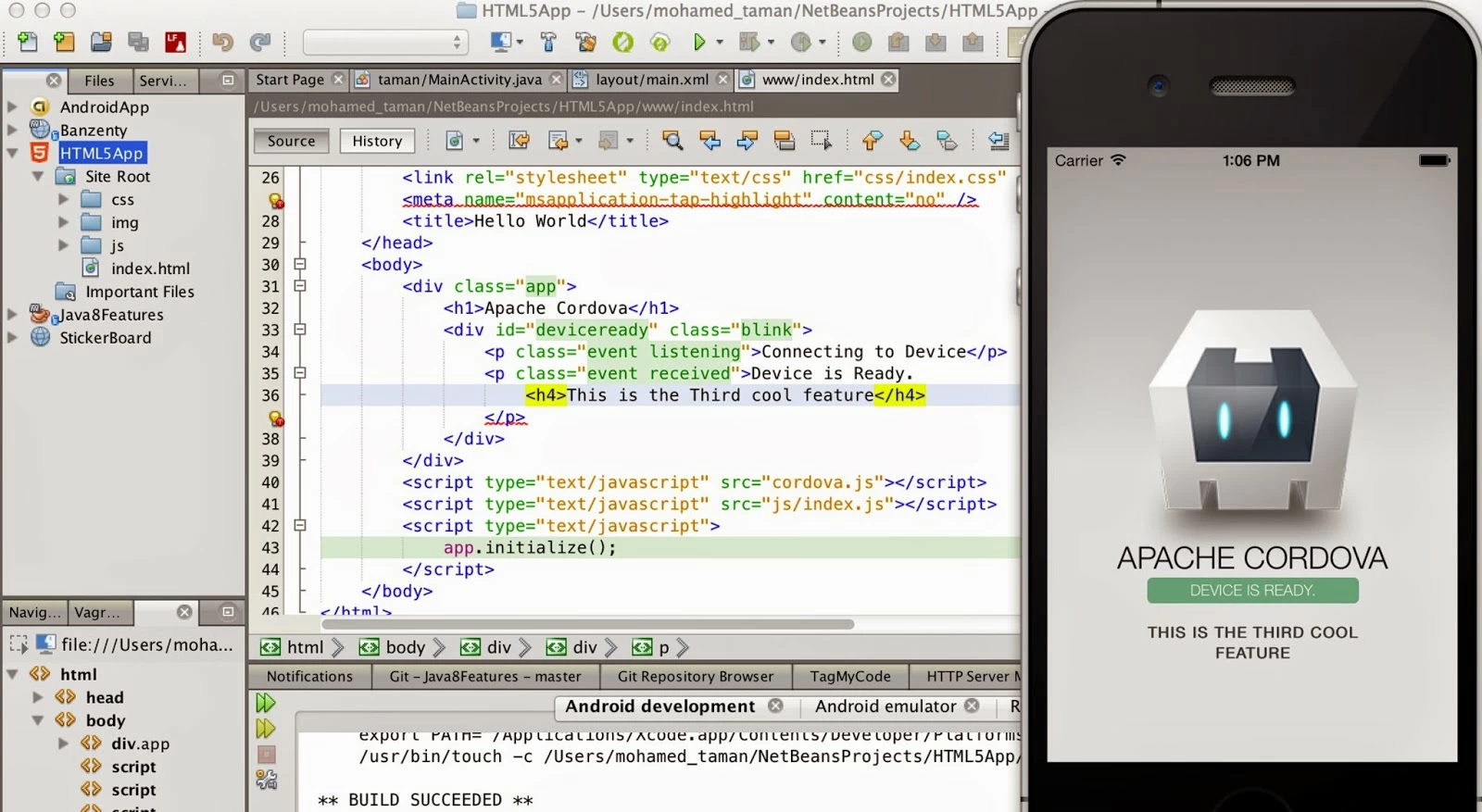Viewport: 1482px width, 812px height.
Task: Click the Run Project green play icon
Action: (699, 42)
